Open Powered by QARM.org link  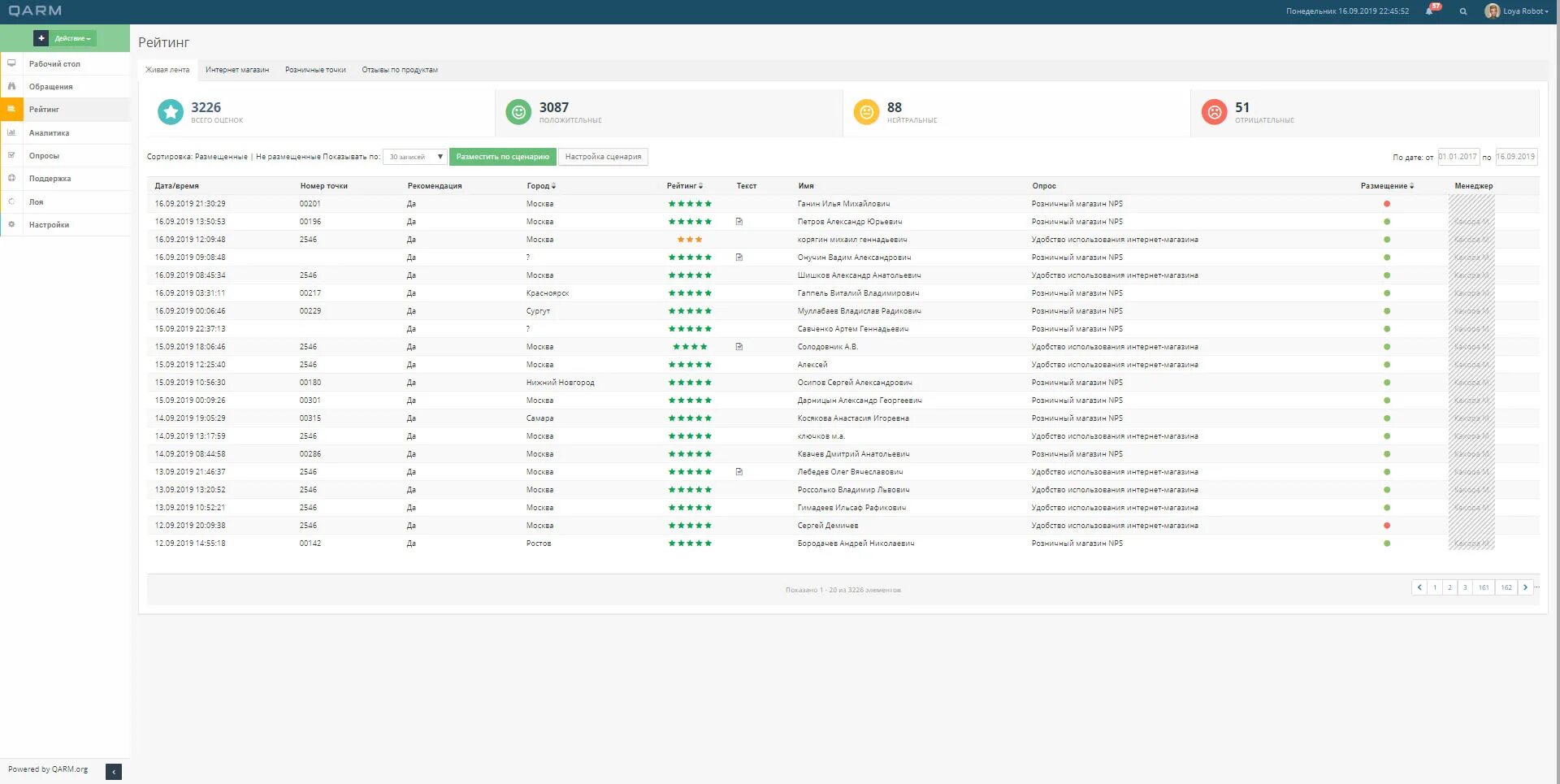(x=48, y=769)
